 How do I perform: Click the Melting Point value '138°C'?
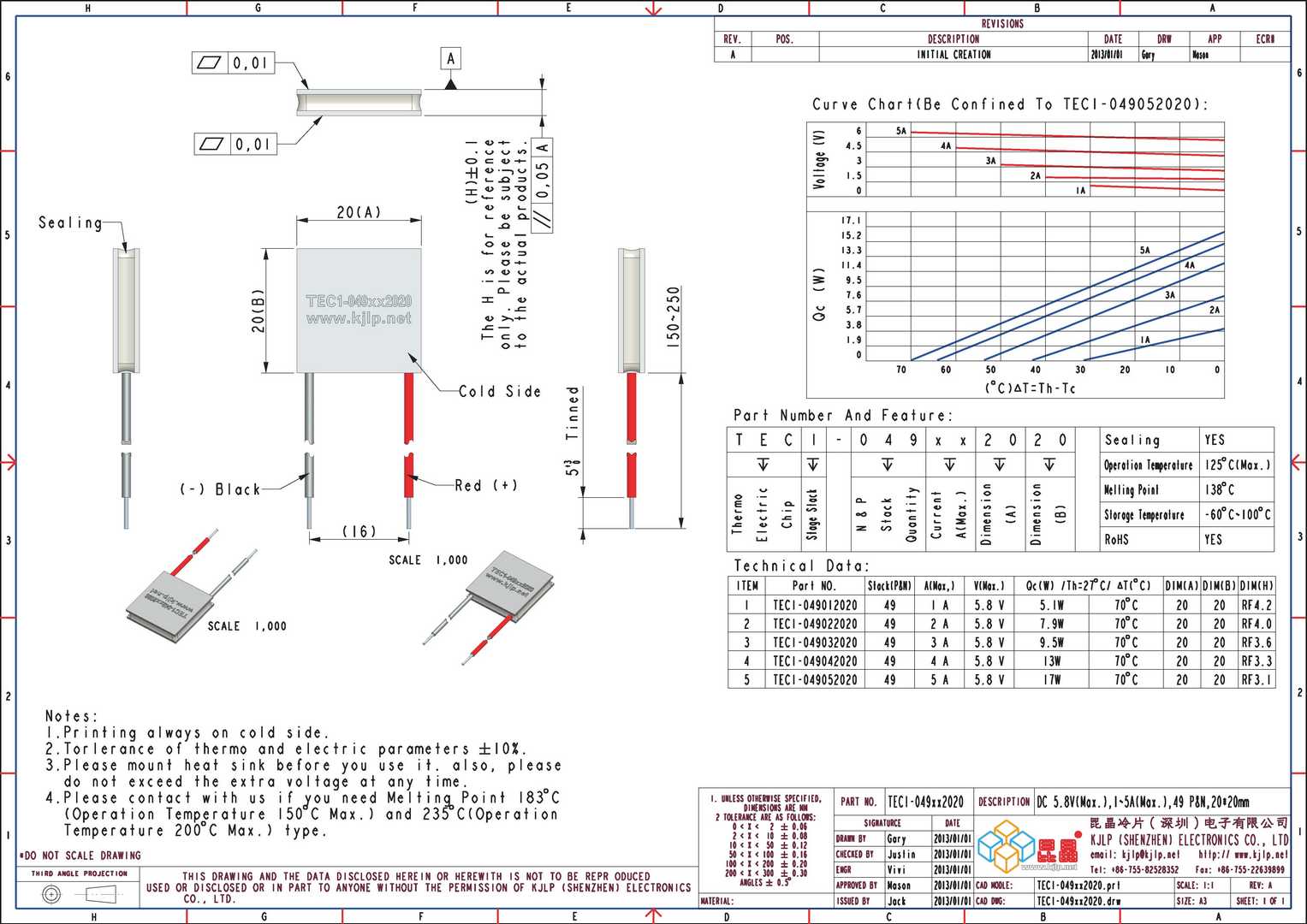point(1220,489)
